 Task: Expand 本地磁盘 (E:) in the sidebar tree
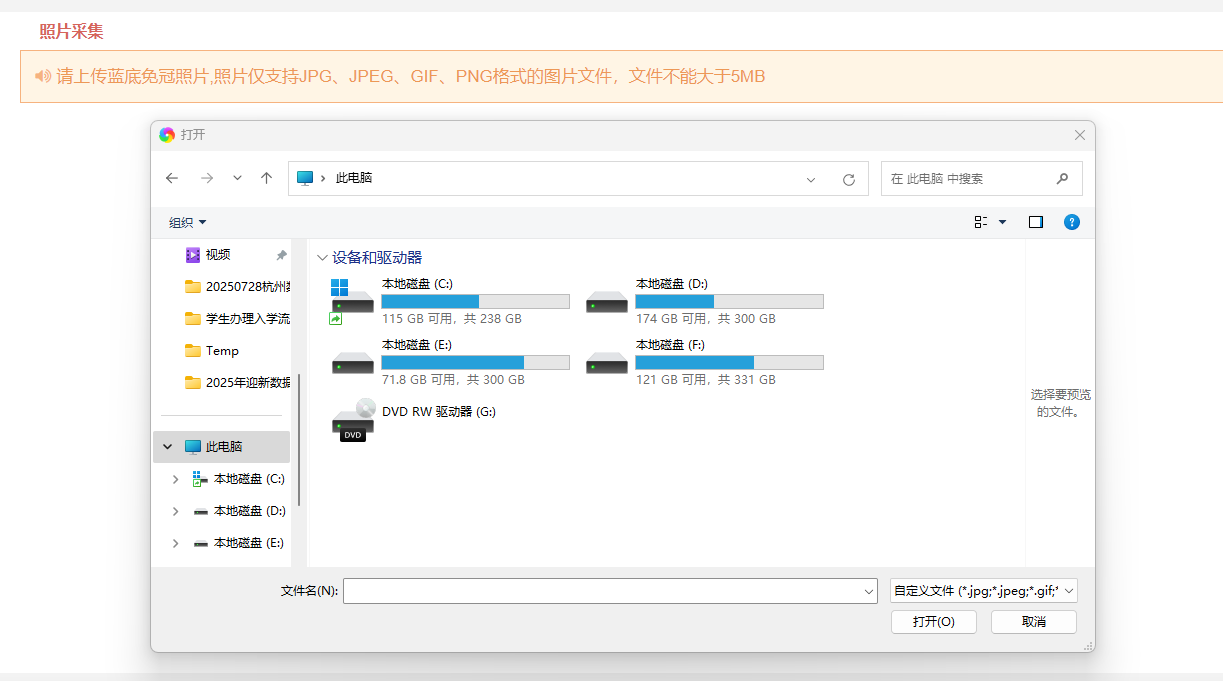(176, 543)
